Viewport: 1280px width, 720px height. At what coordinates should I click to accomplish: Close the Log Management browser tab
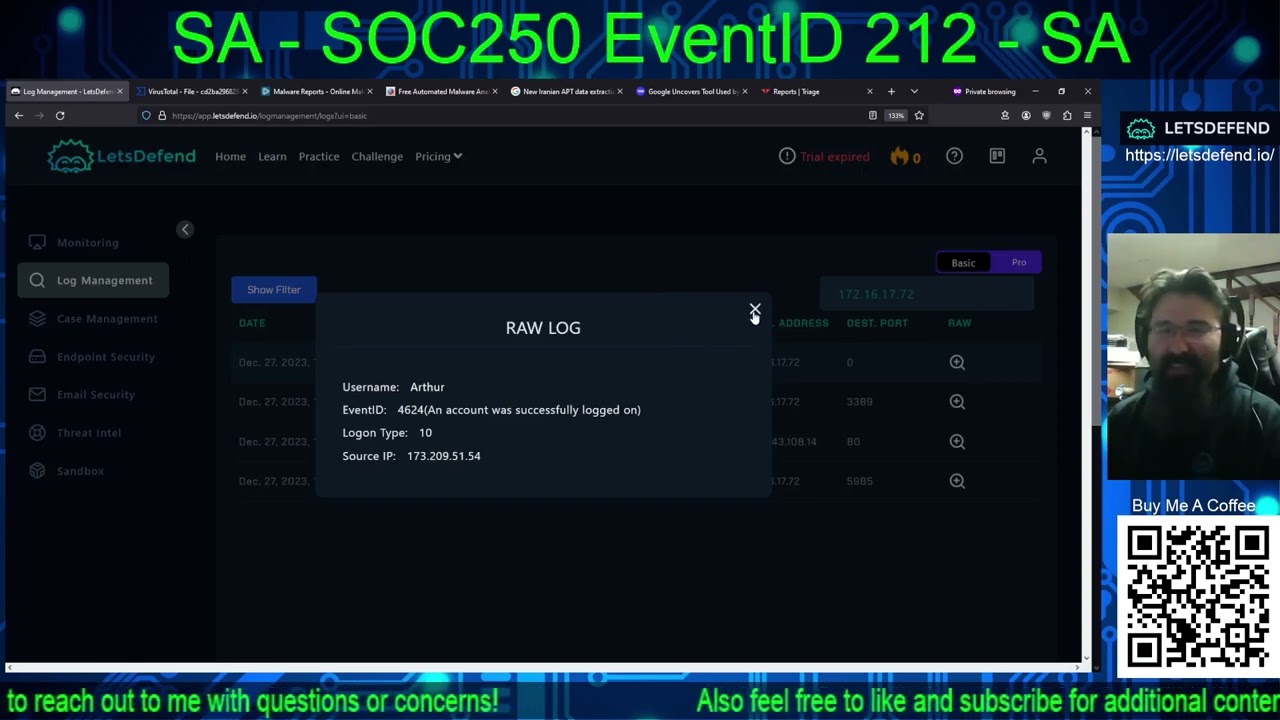pyautogui.click(x=120, y=92)
